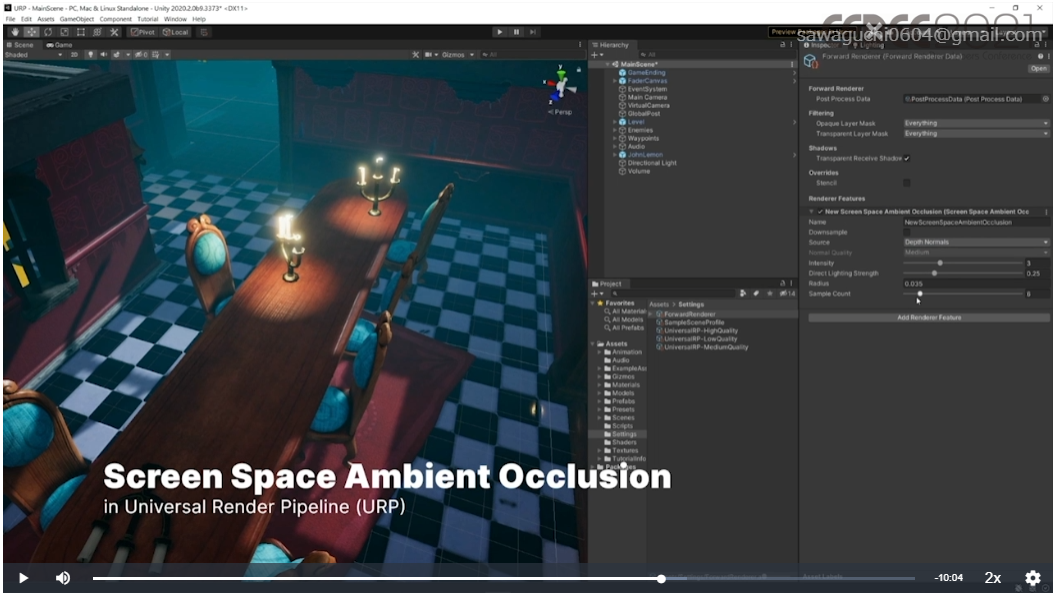The image size is (1056, 593).
Task: Select the Scale tool
Action: (x=64, y=32)
